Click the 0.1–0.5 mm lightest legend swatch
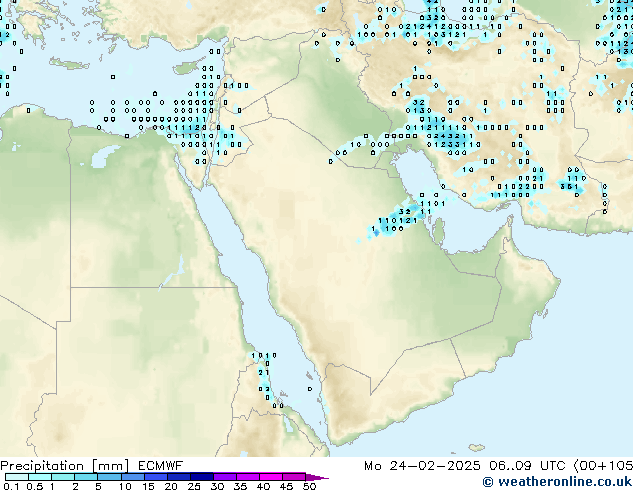This screenshot has height=490, width=634. 17,477
